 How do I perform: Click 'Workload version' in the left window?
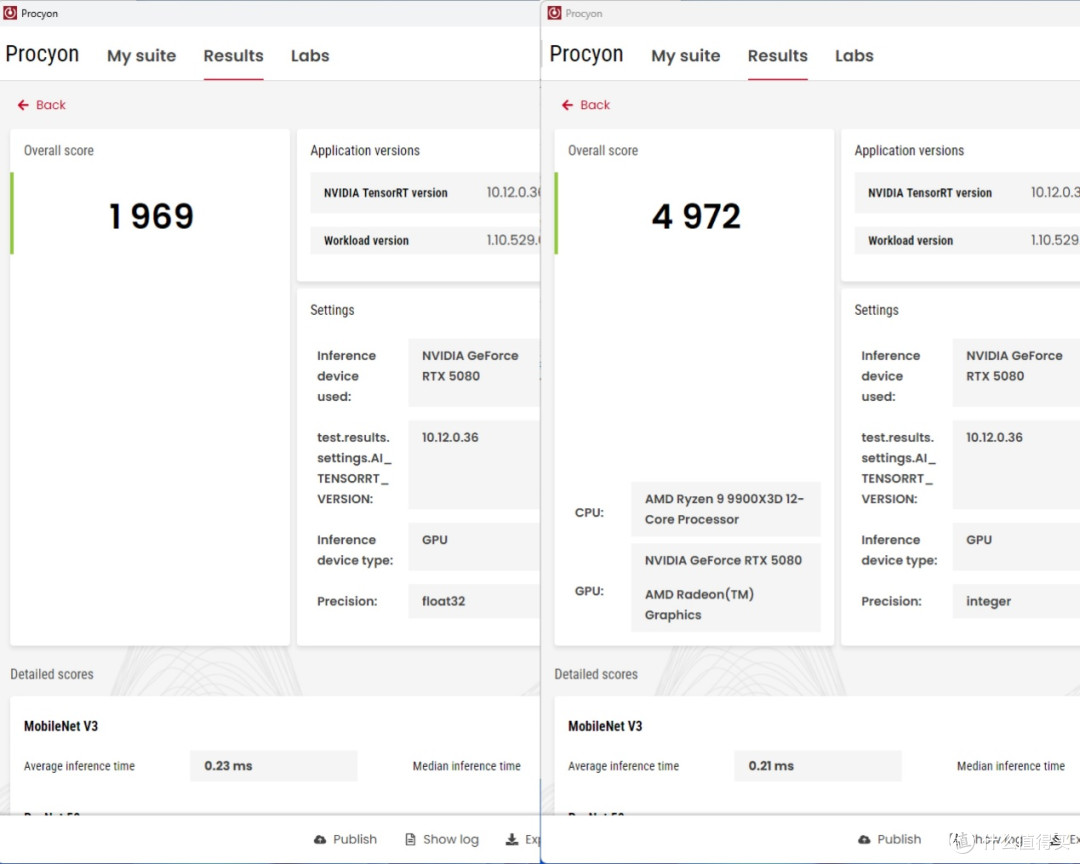pyautogui.click(x=366, y=240)
